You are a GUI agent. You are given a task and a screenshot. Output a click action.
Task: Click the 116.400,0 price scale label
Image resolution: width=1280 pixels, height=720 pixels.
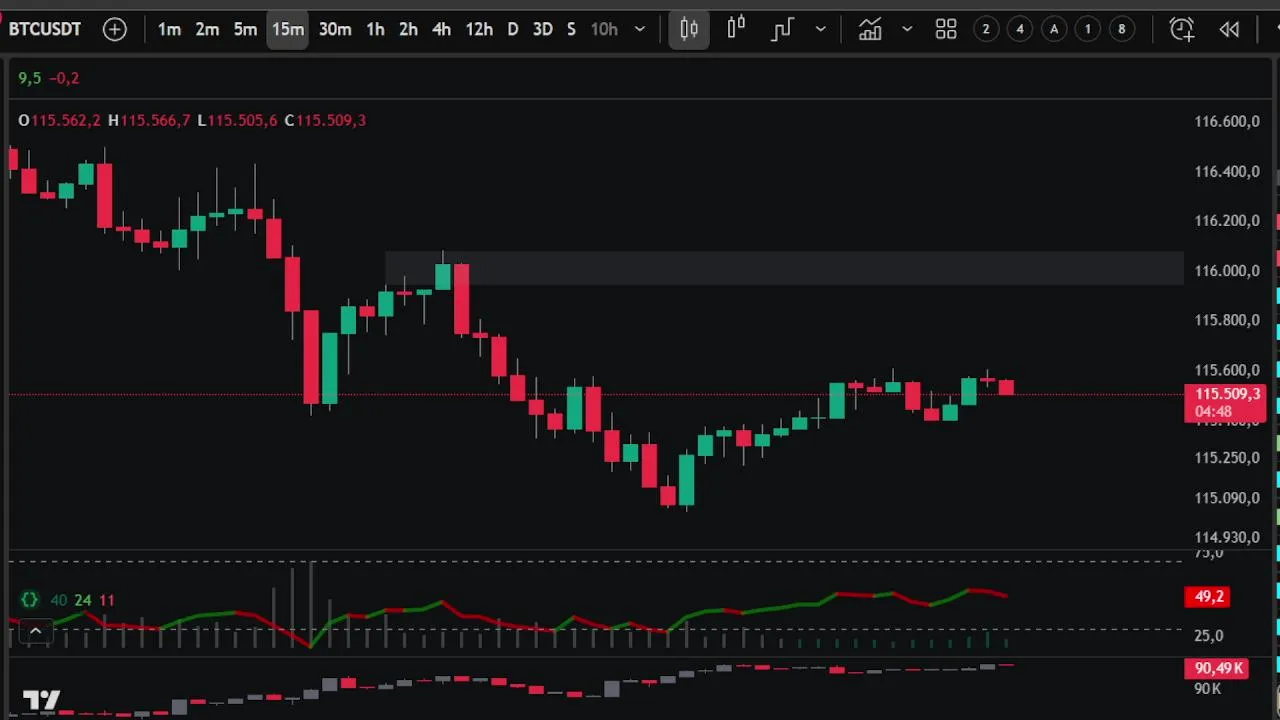tap(1227, 171)
